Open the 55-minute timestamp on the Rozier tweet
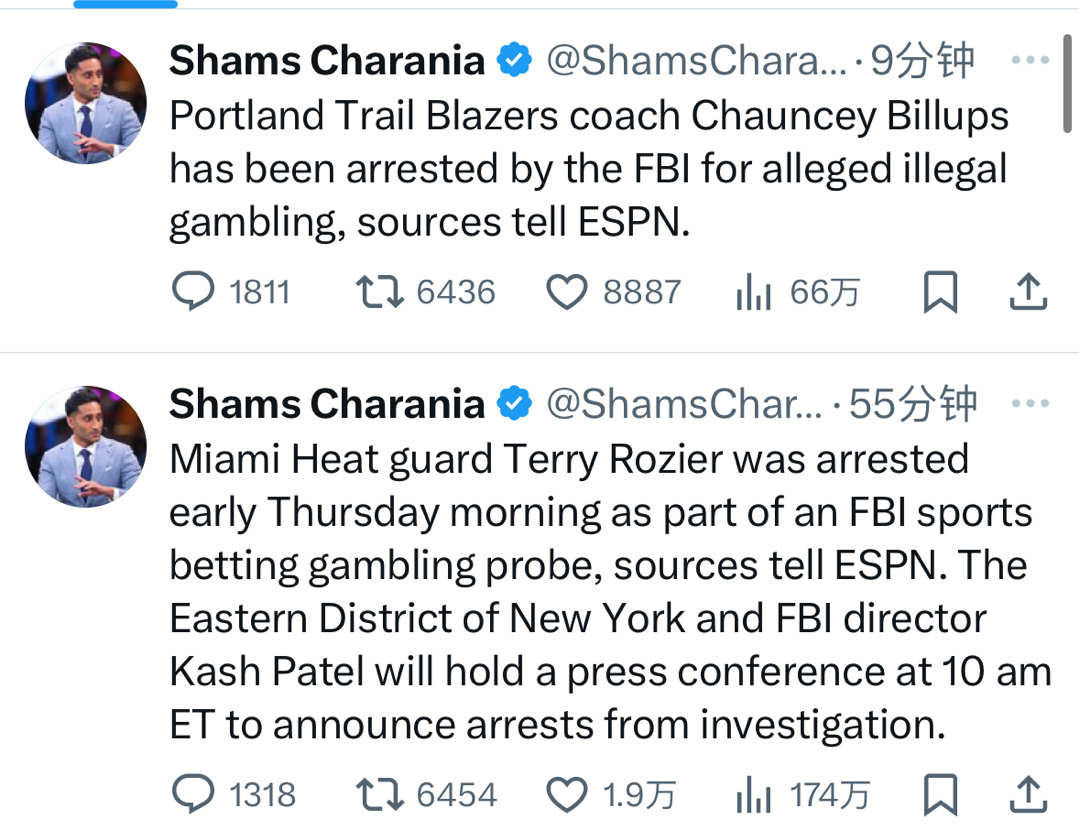The image size is (1079, 839). (912, 404)
